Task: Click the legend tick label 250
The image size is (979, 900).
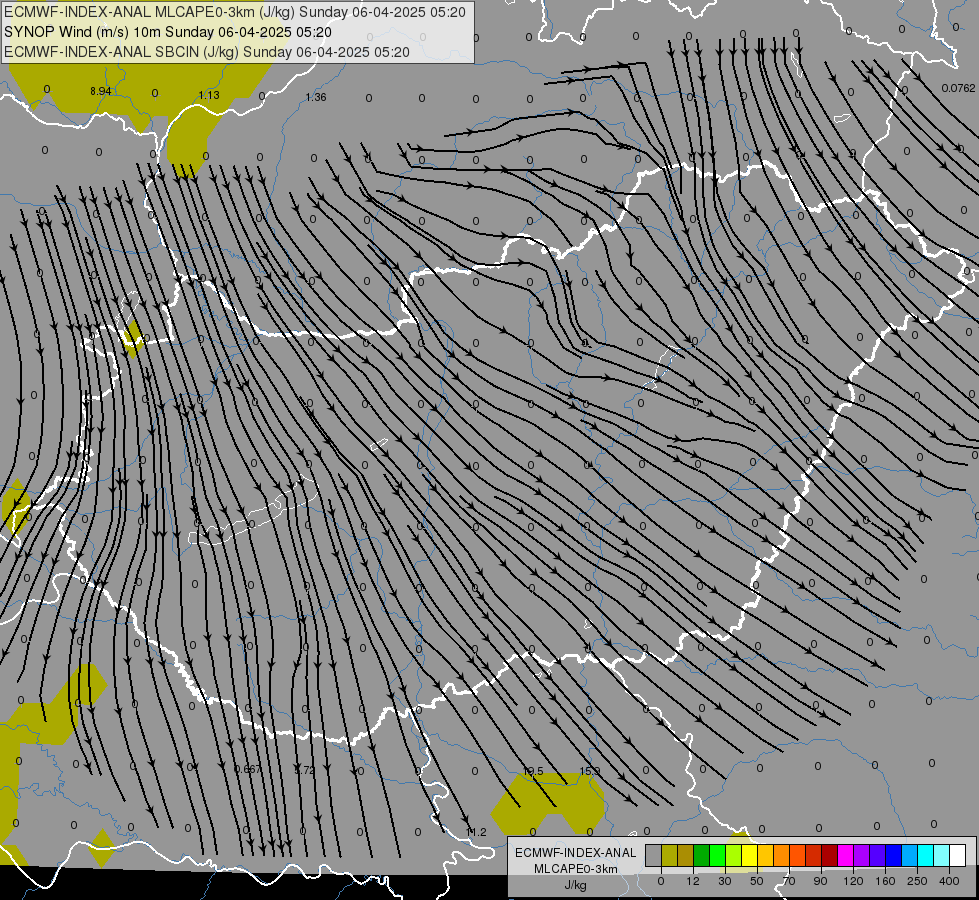Action: (x=917, y=881)
